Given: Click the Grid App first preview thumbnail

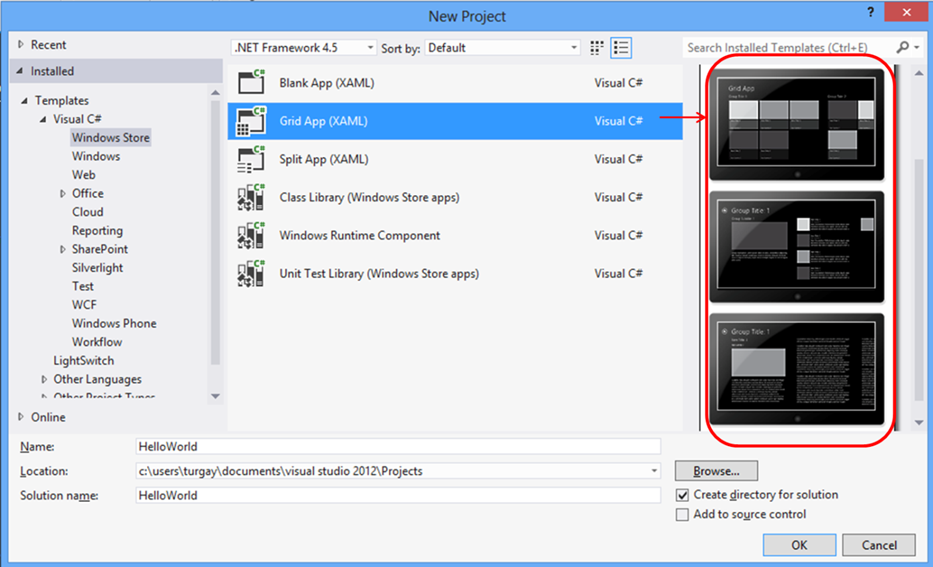Looking at the screenshot, I should [797, 126].
